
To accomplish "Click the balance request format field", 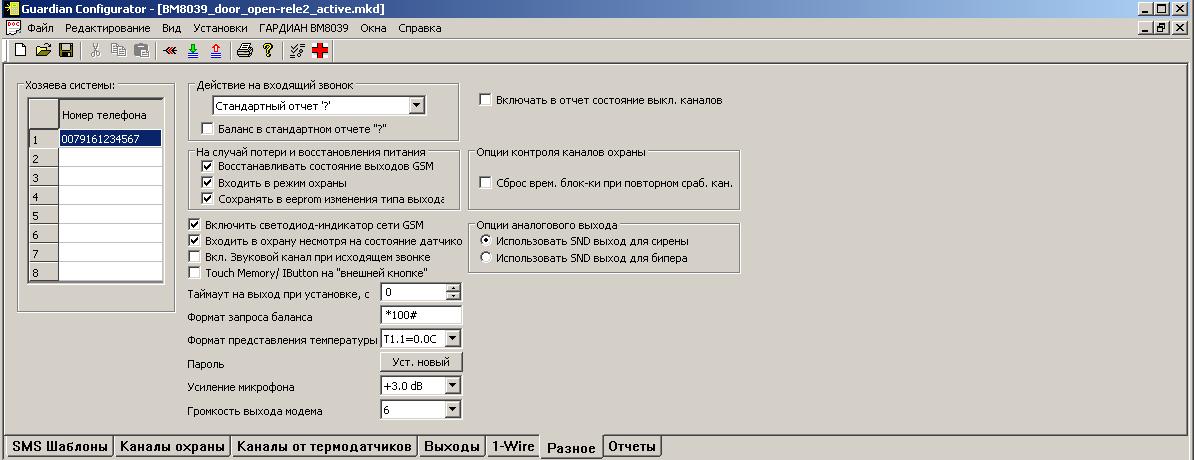I will [420, 316].
